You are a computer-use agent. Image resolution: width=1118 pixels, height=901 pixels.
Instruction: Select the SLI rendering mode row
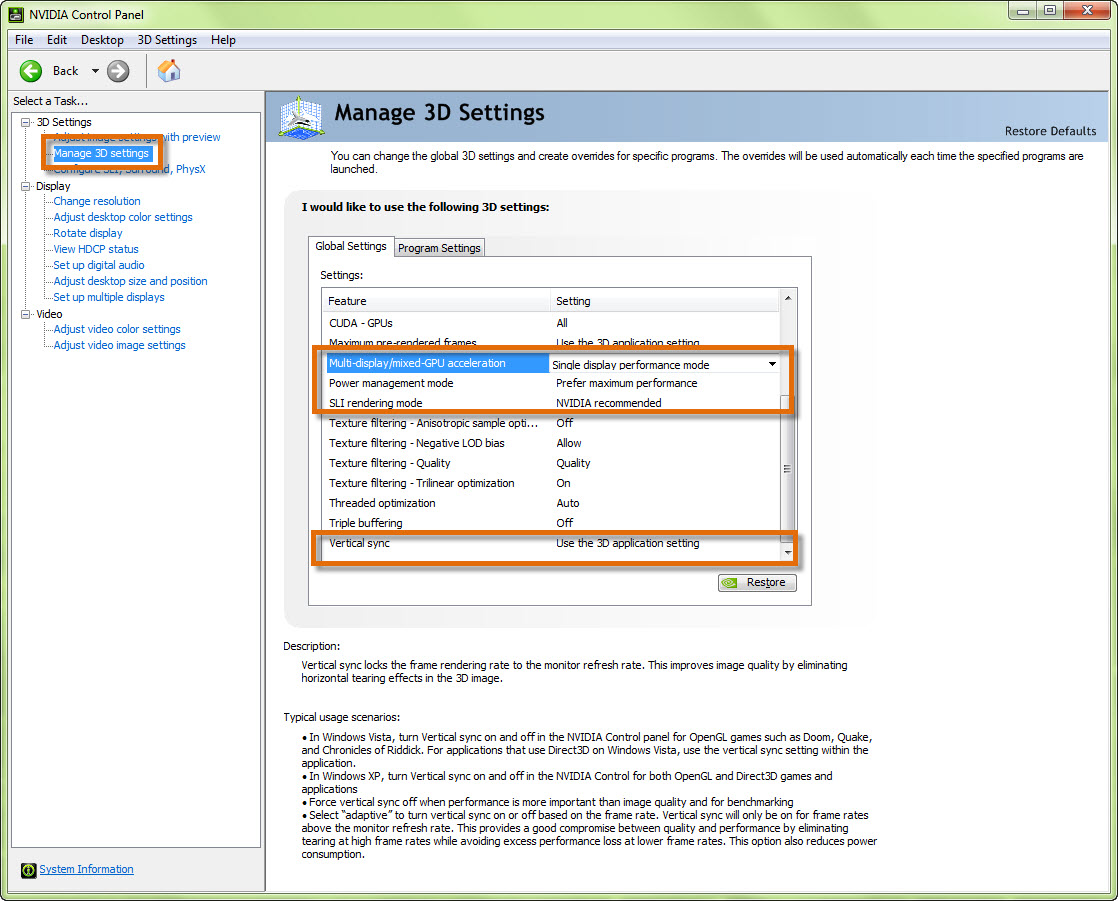click(x=552, y=403)
